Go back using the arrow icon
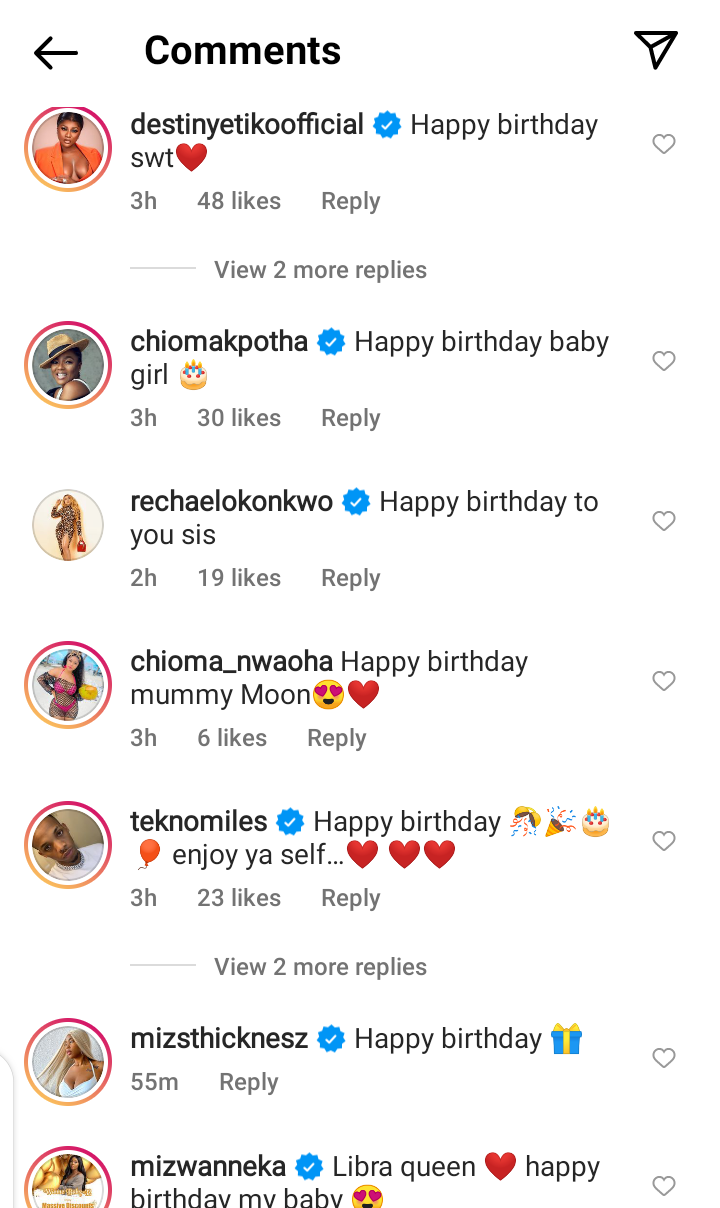The image size is (720, 1208). [56, 52]
